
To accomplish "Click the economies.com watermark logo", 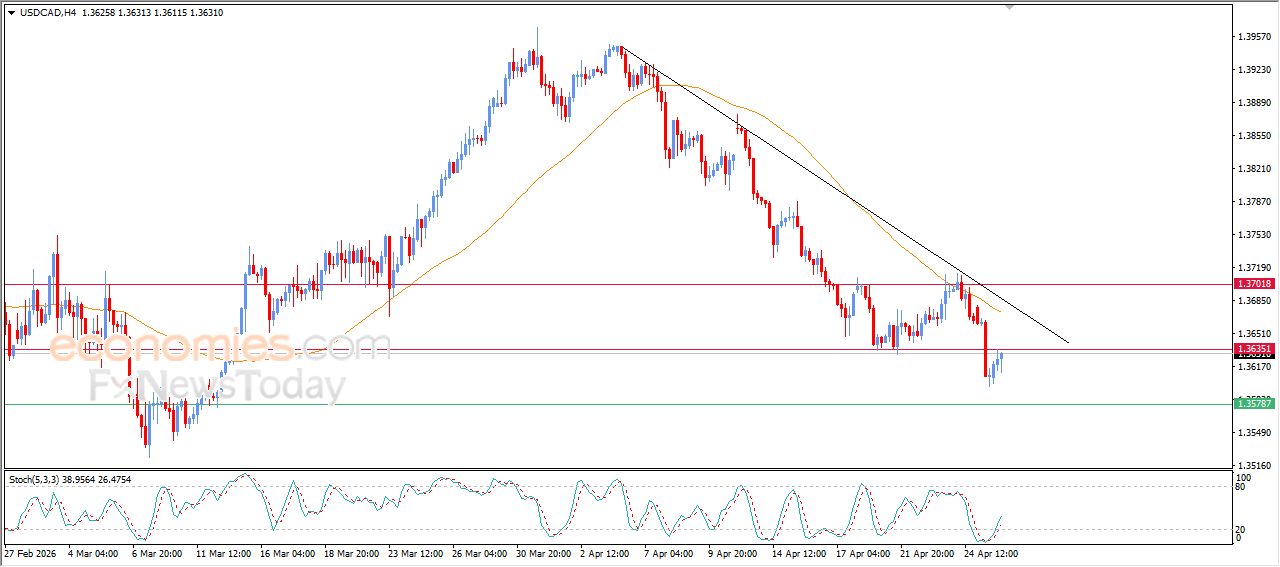I will coord(220,347).
